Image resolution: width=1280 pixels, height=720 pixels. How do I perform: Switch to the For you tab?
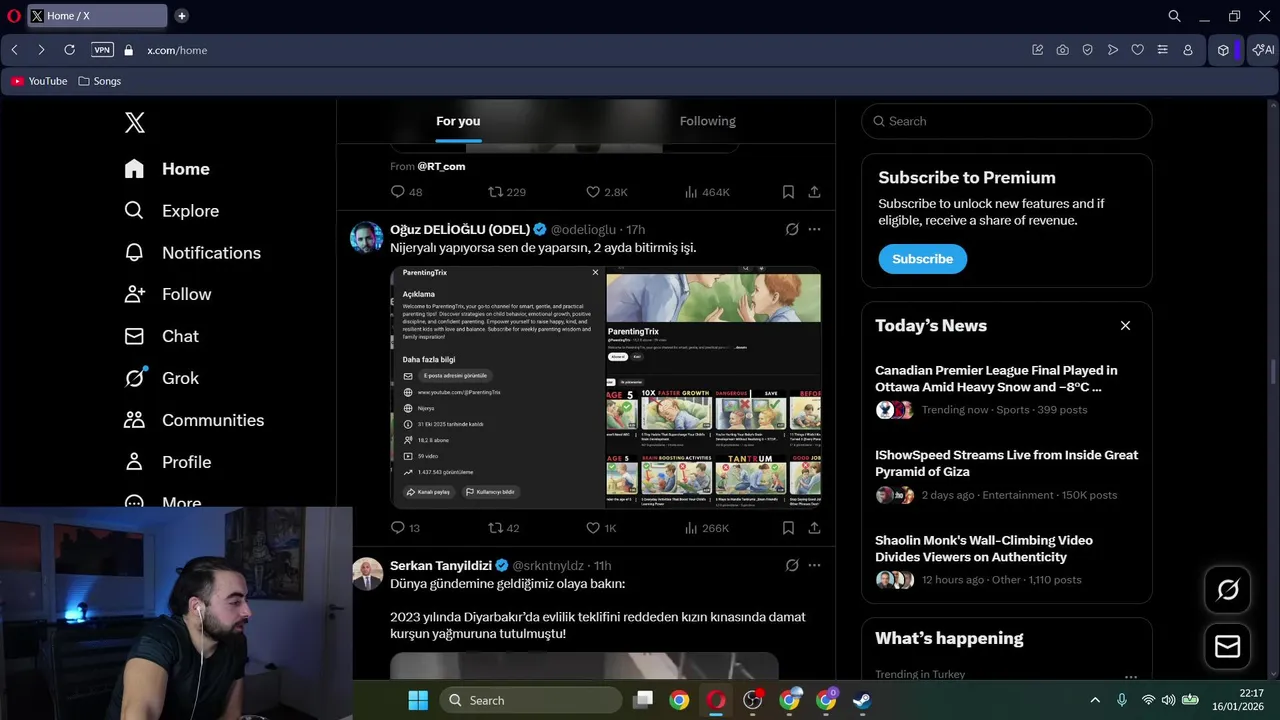[458, 121]
